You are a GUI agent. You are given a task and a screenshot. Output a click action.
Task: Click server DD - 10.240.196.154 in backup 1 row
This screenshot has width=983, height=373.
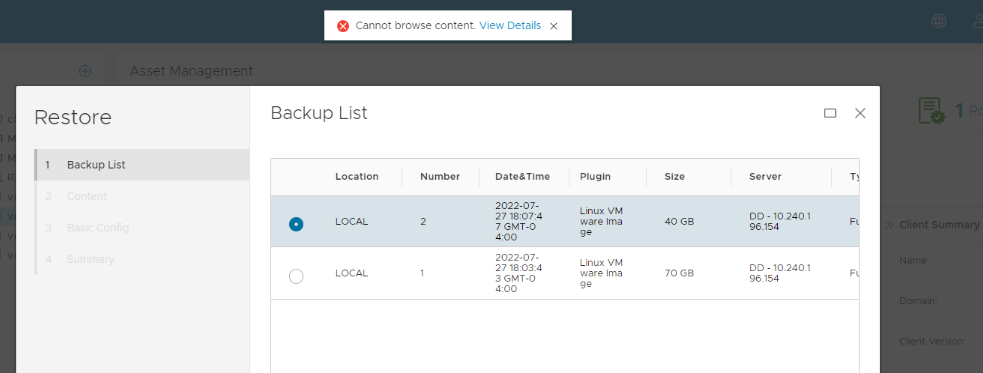pyautogui.click(x=780, y=273)
